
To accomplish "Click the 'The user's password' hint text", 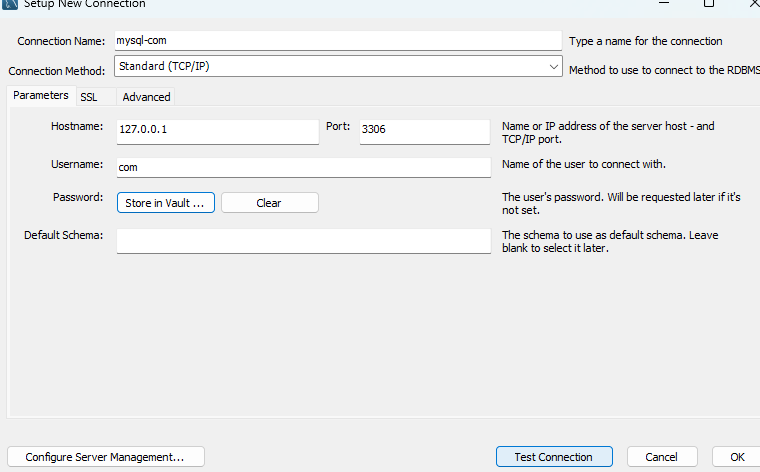I will click(621, 204).
